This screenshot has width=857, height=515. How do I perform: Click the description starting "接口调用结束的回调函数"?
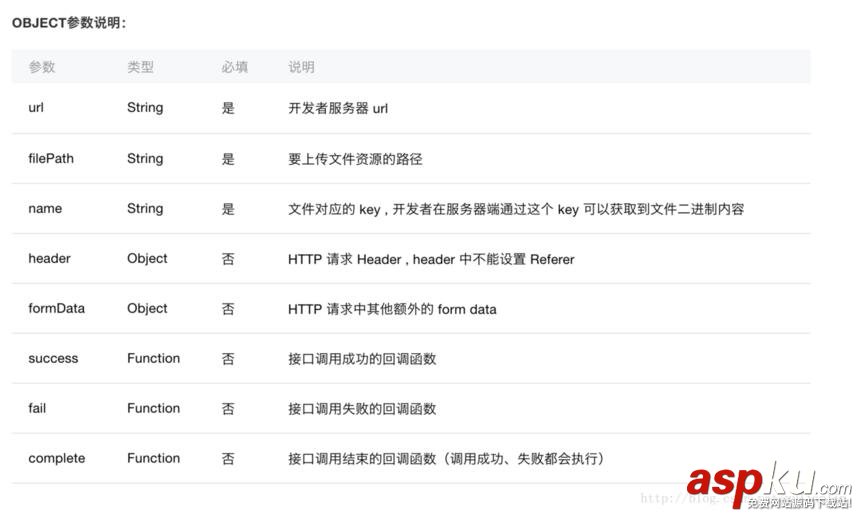446,459
